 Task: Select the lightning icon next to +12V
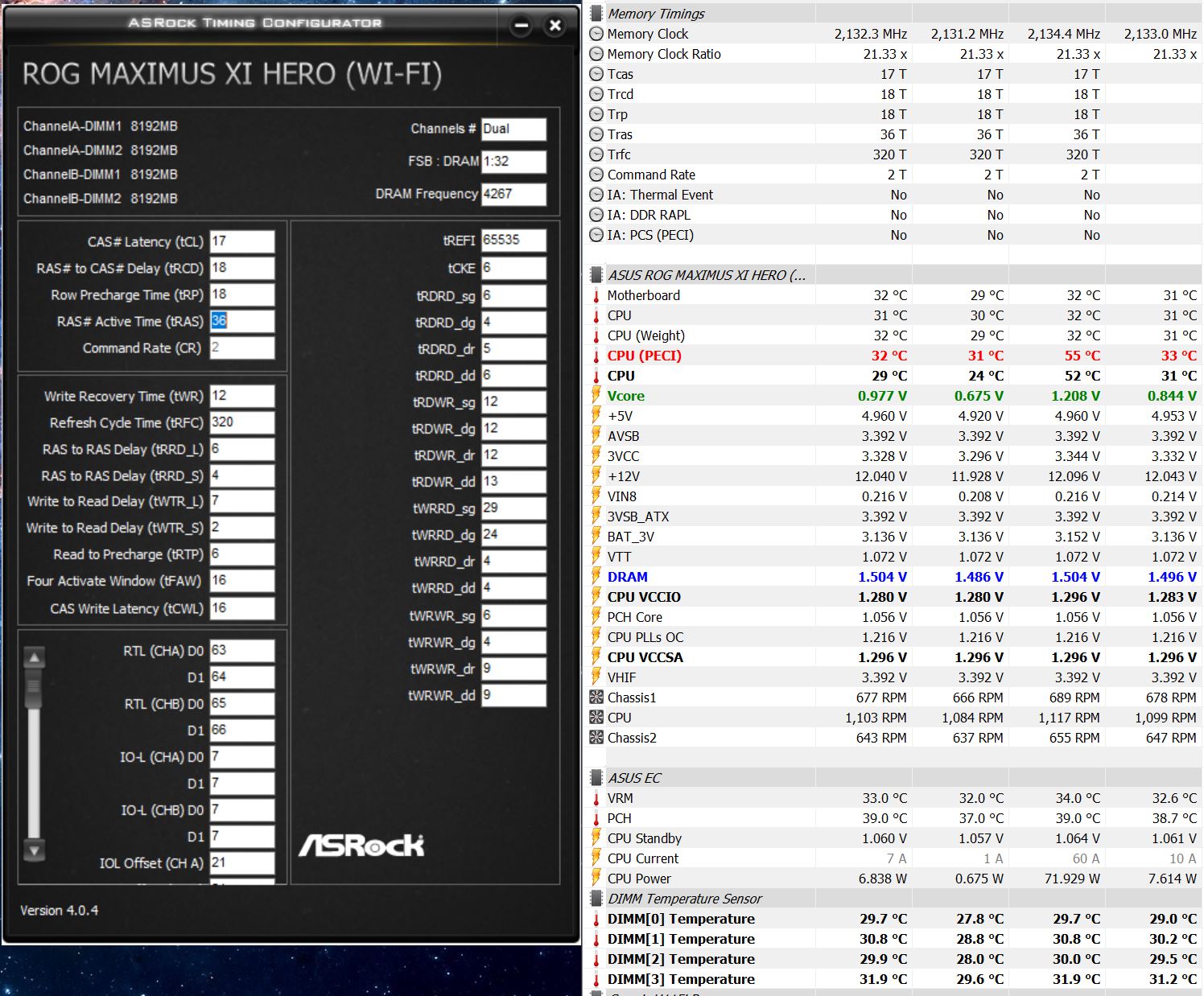[596, 476]
